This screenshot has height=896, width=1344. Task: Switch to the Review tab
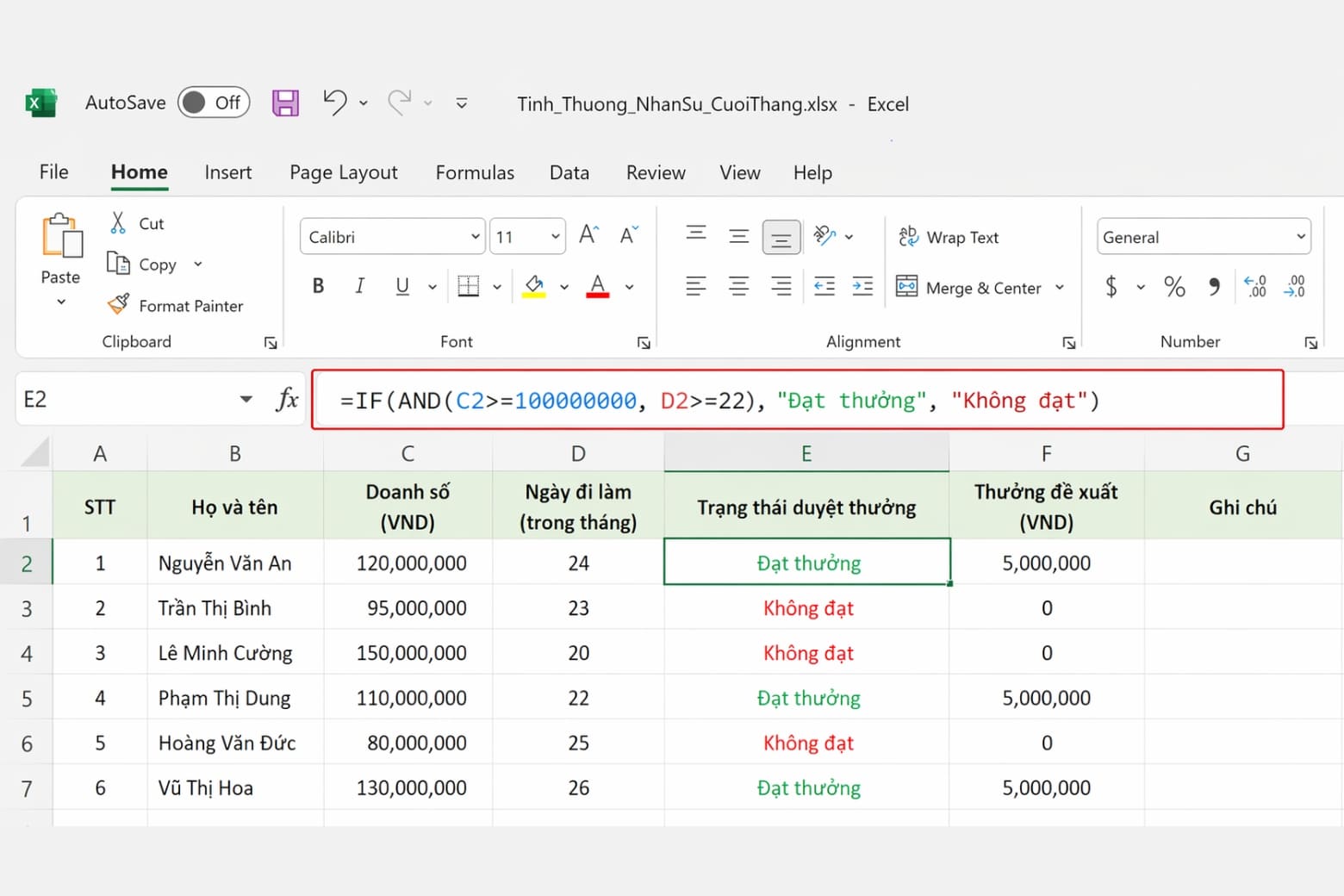[656, 172]
